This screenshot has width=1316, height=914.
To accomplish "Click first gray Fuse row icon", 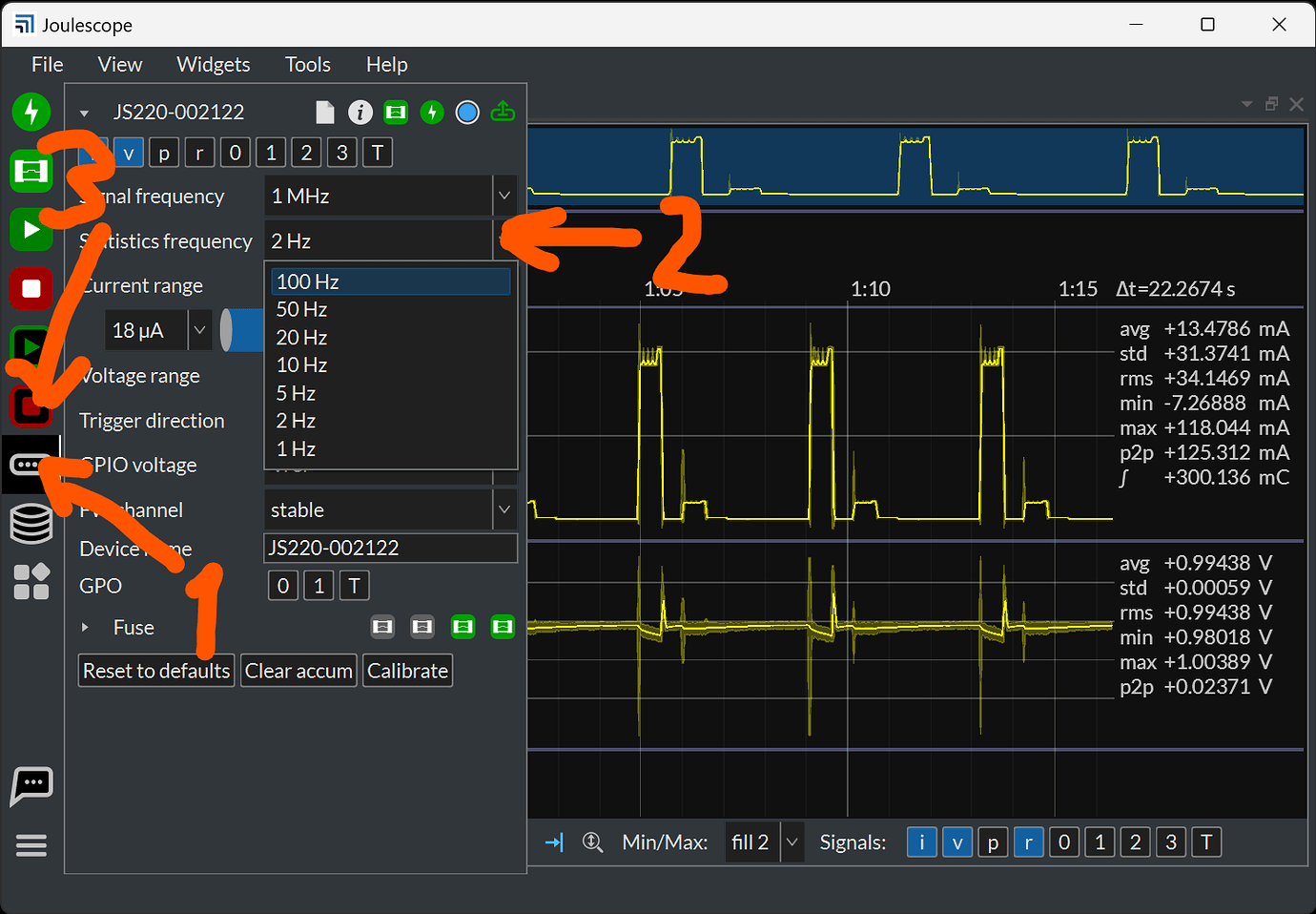I will [382, 627].
